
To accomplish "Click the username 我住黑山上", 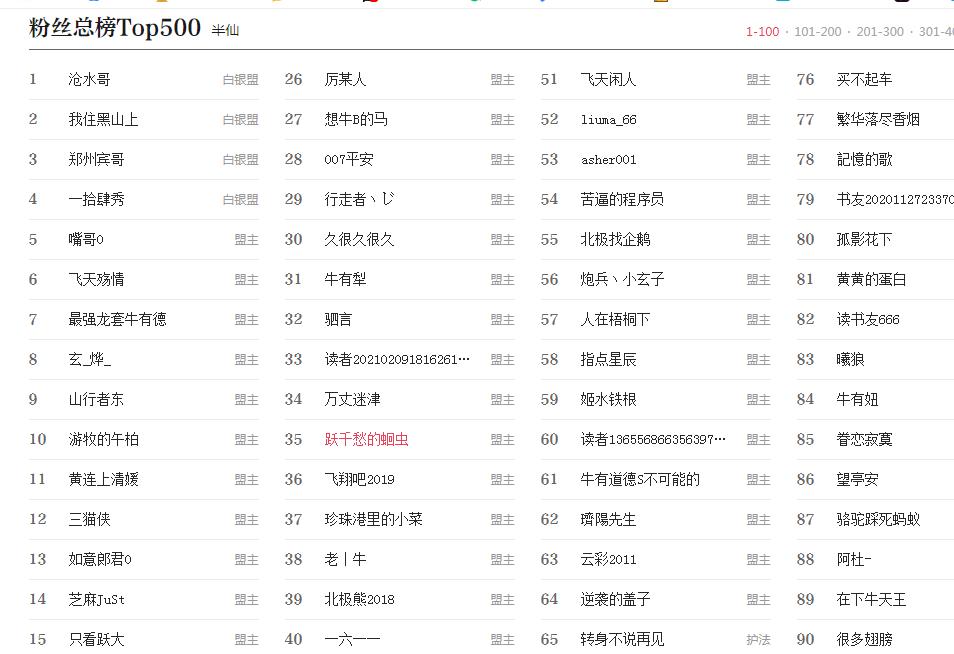I will click(103, 120).
